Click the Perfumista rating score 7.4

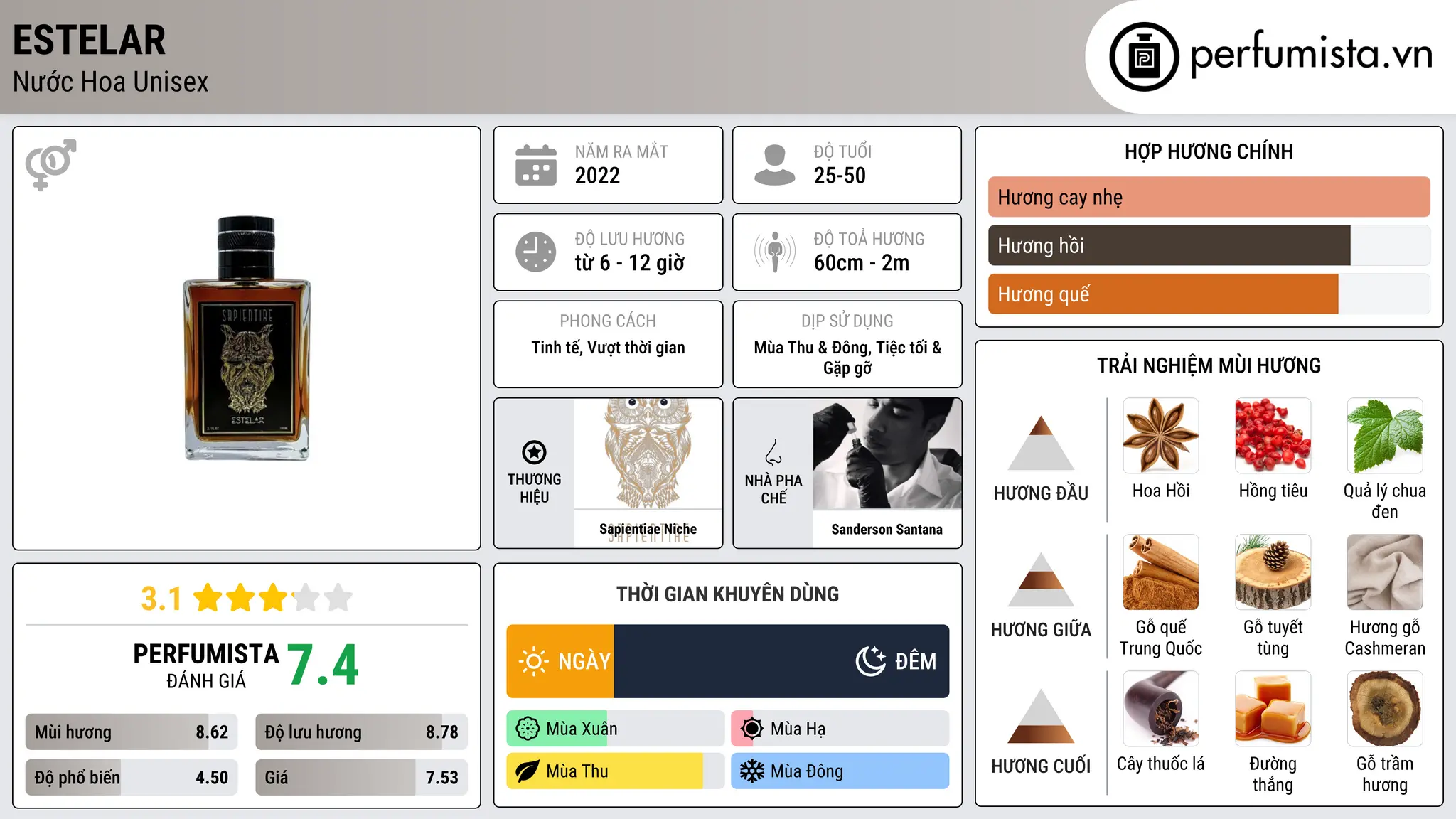pos(323,665)
